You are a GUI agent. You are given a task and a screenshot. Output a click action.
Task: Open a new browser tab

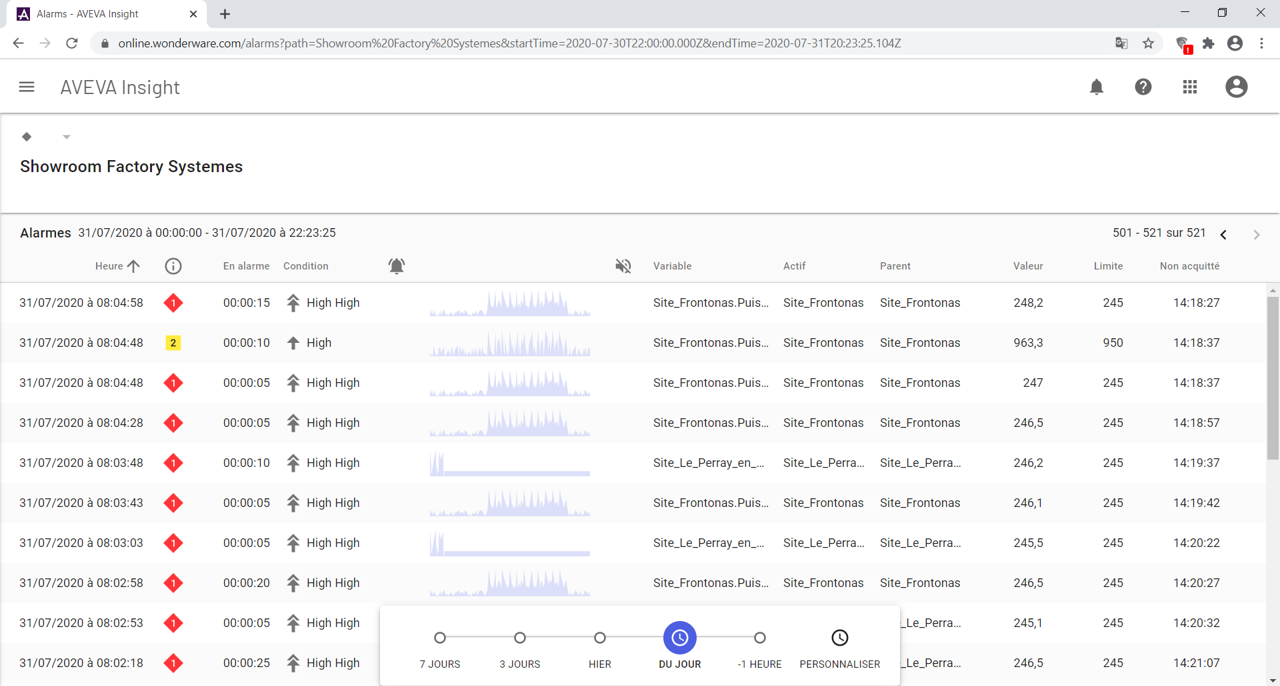coord(225,14)
